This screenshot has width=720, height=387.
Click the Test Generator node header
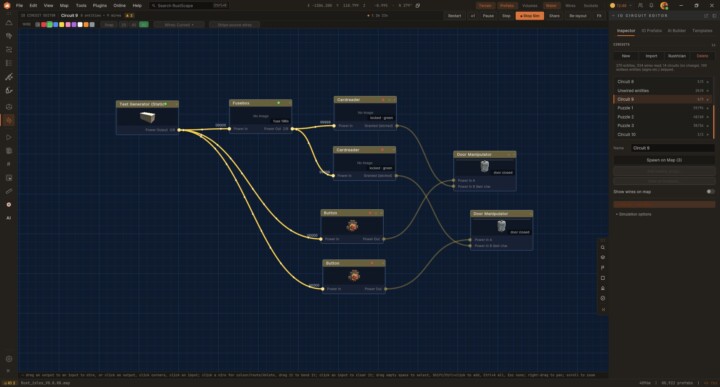147,104
